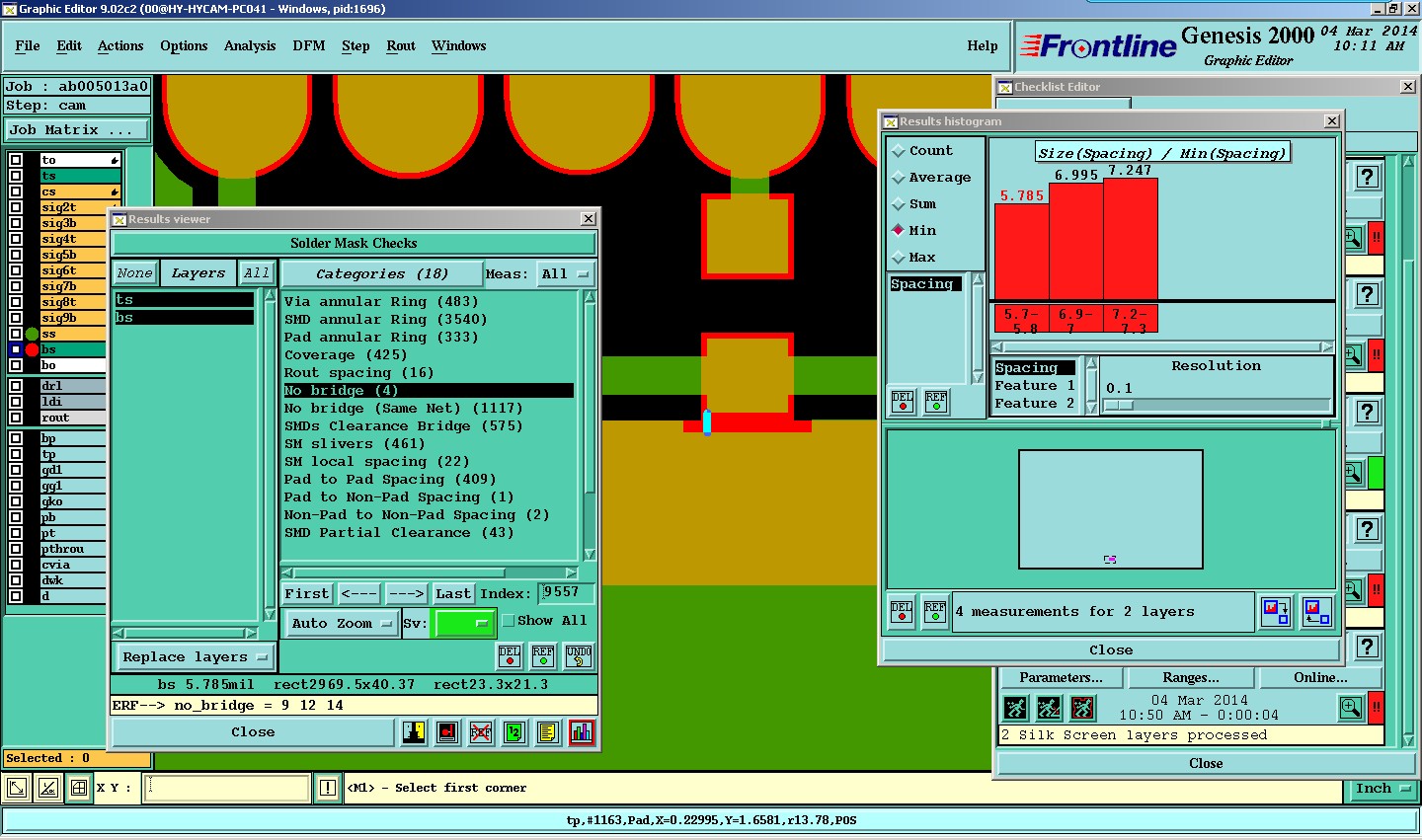Click first running-man icon in Checklist Editor

tap(1015, 708)
